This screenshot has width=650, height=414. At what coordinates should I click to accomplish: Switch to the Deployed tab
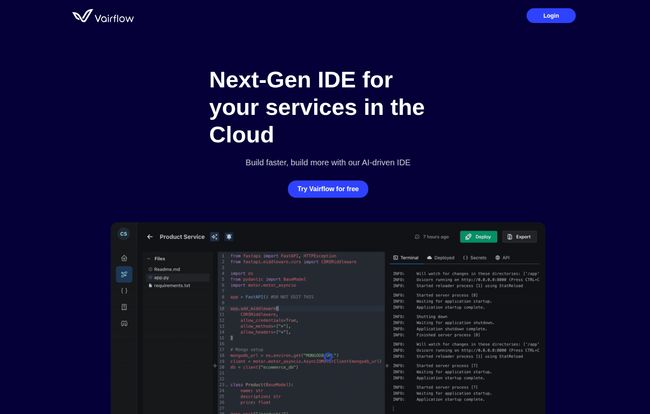coord(439,257)
